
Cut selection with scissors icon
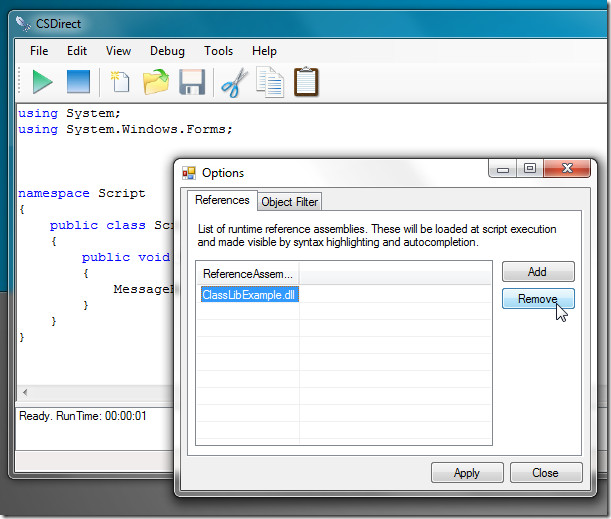(234, 82)
